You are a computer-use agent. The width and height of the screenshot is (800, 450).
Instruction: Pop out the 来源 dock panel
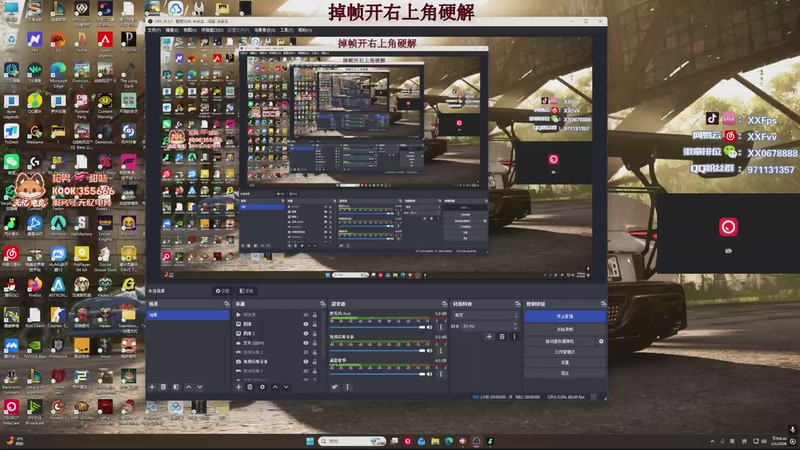322,304
